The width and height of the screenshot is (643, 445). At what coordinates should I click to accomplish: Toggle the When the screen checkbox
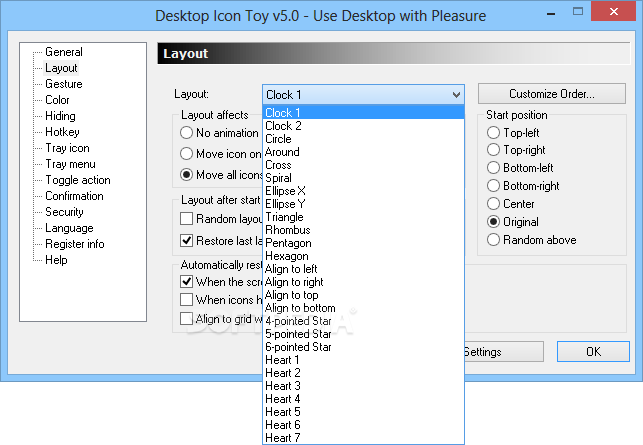tap(187, 282)
